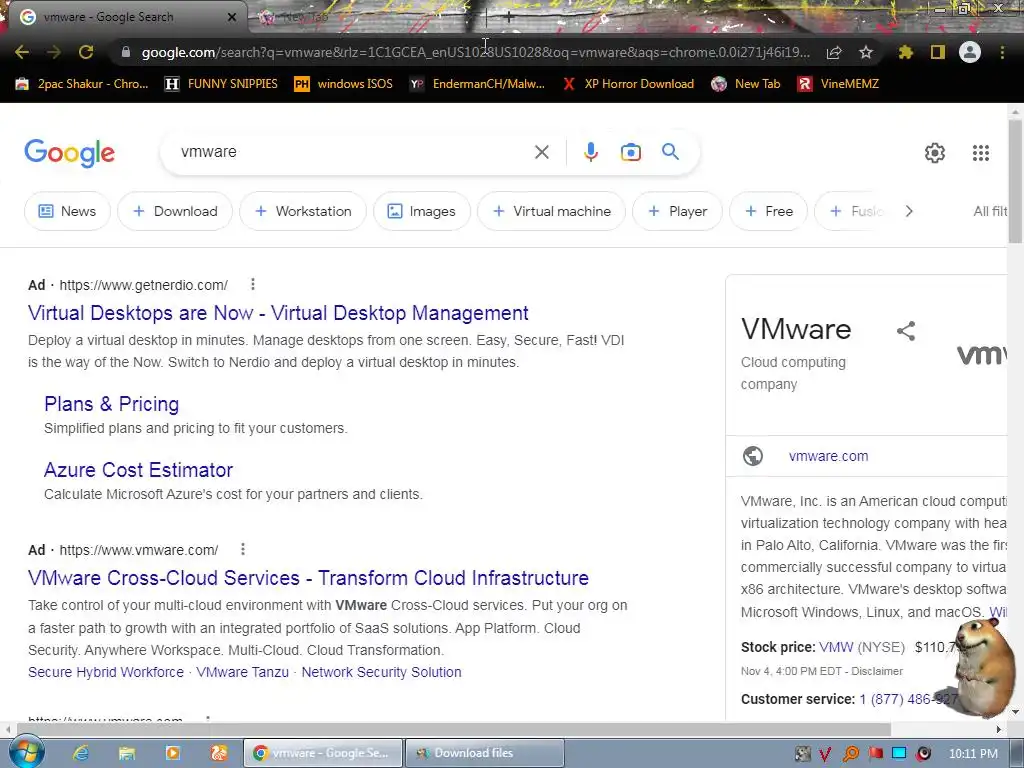The width and height of the screenshot is (1024, 768).
Task: Open the red flag tray icon
Action: pyautogui.click(x=876, y=754)
